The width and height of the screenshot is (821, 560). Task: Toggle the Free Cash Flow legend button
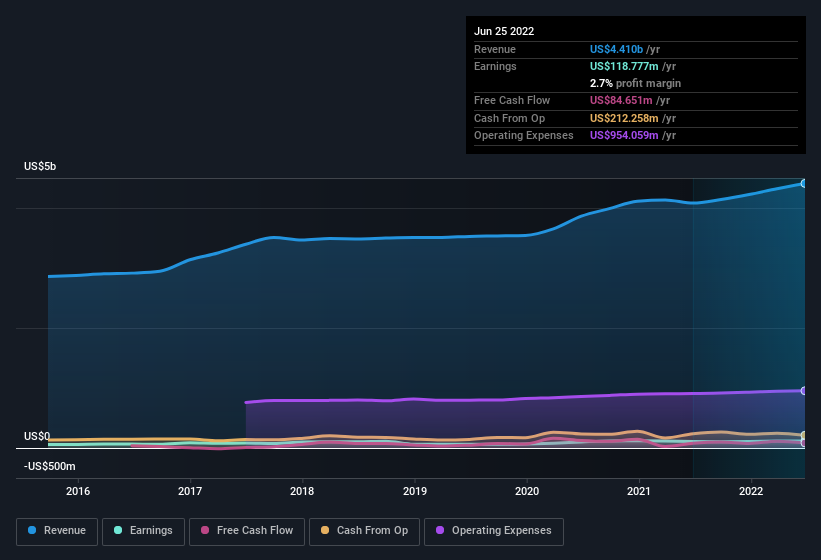pos(247,531)
